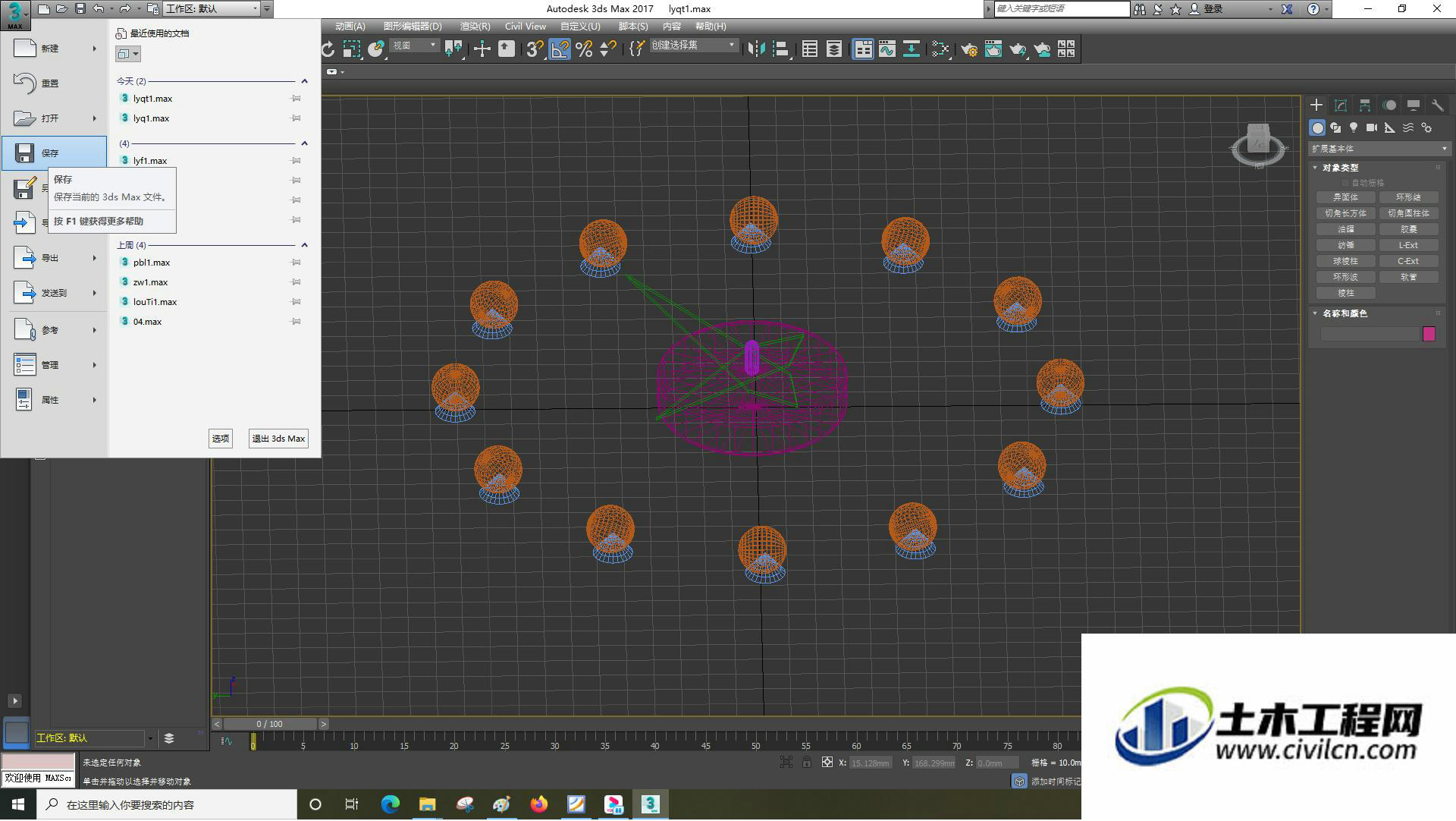Create a 切角长方体 (ChamferBox) object
This screenshot has width=1456, height=821.
coord(1345,213)
